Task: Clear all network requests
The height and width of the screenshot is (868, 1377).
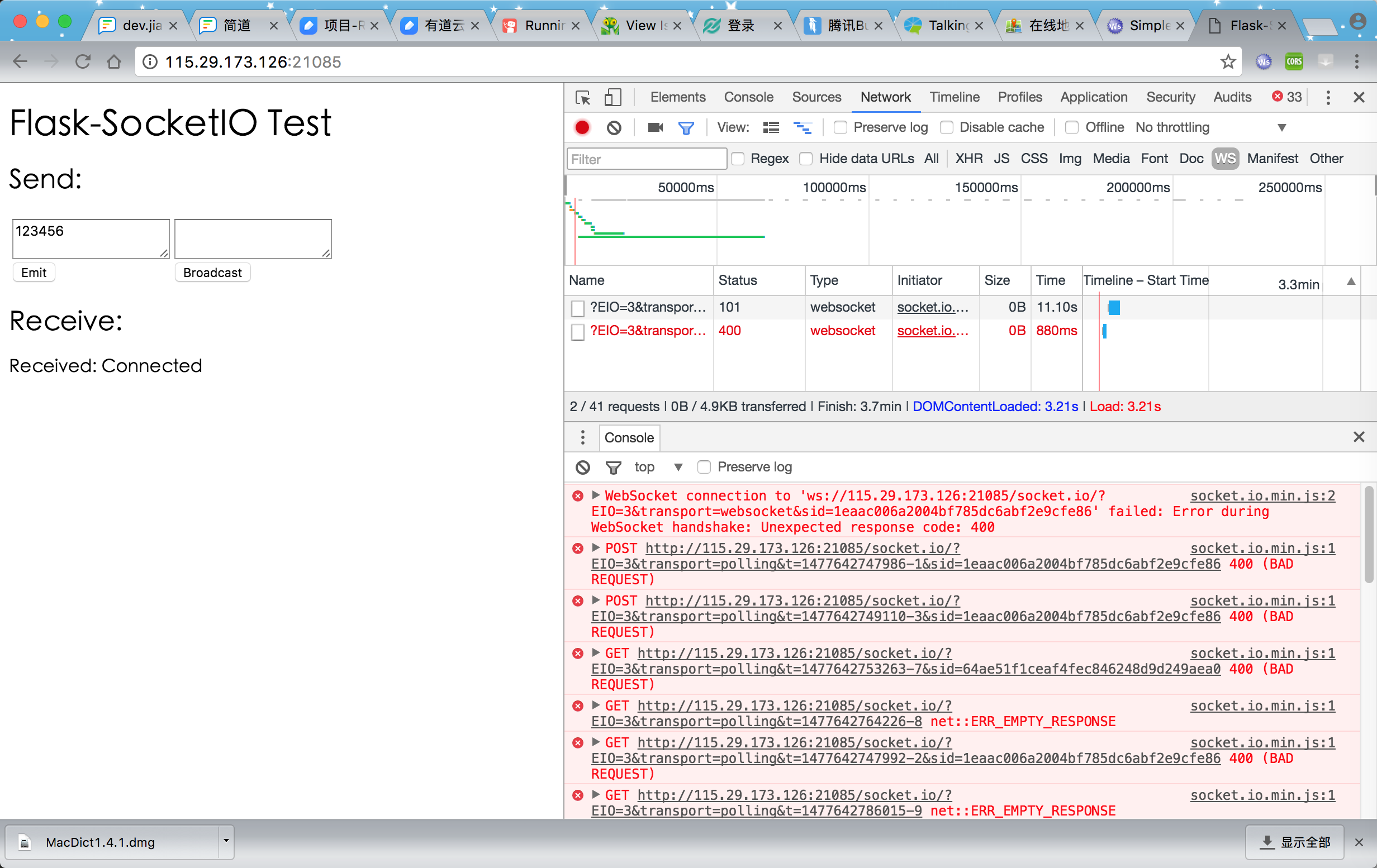Action: click(614, 127)
